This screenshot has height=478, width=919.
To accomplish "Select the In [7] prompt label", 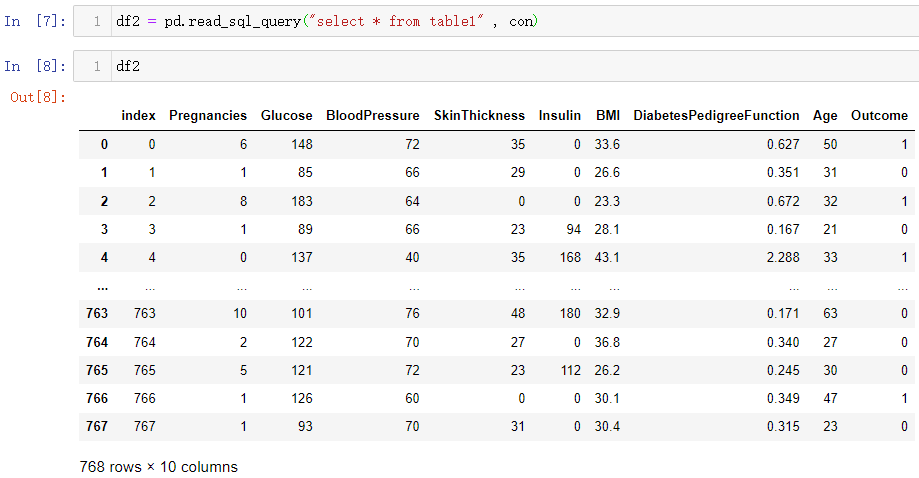I will click(35, 22).
